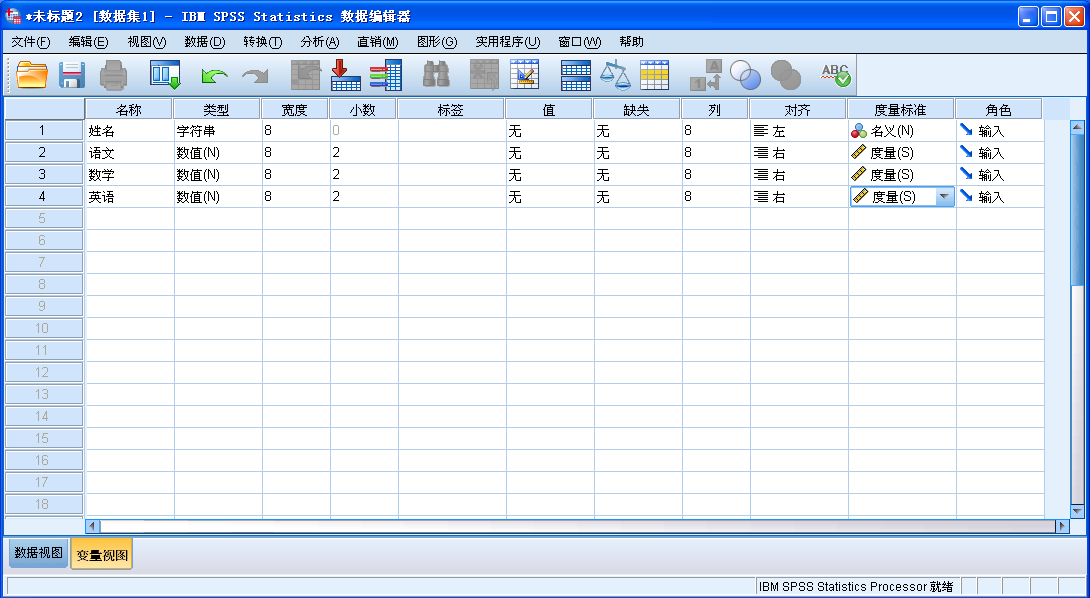Select the 变量视图 tab
Viewport: 1090px width, 598px height.
pos(101,556)
